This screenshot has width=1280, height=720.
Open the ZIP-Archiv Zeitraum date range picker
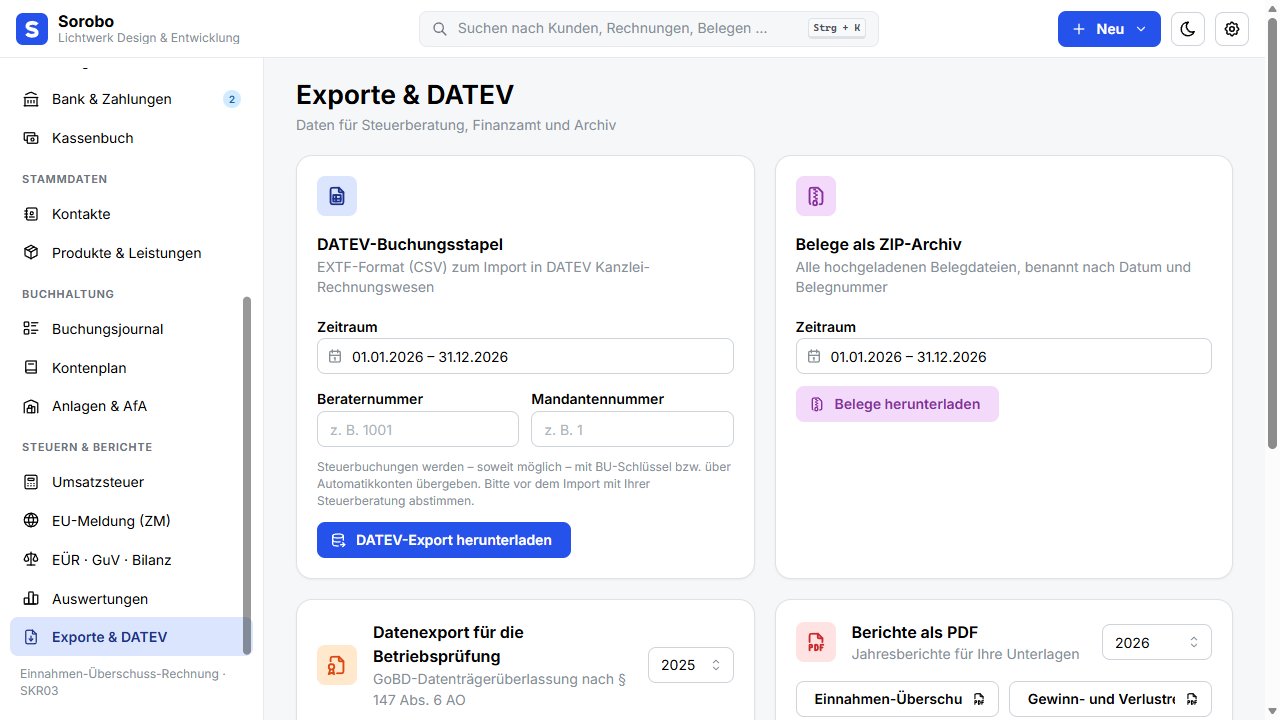click(1004, 357)
